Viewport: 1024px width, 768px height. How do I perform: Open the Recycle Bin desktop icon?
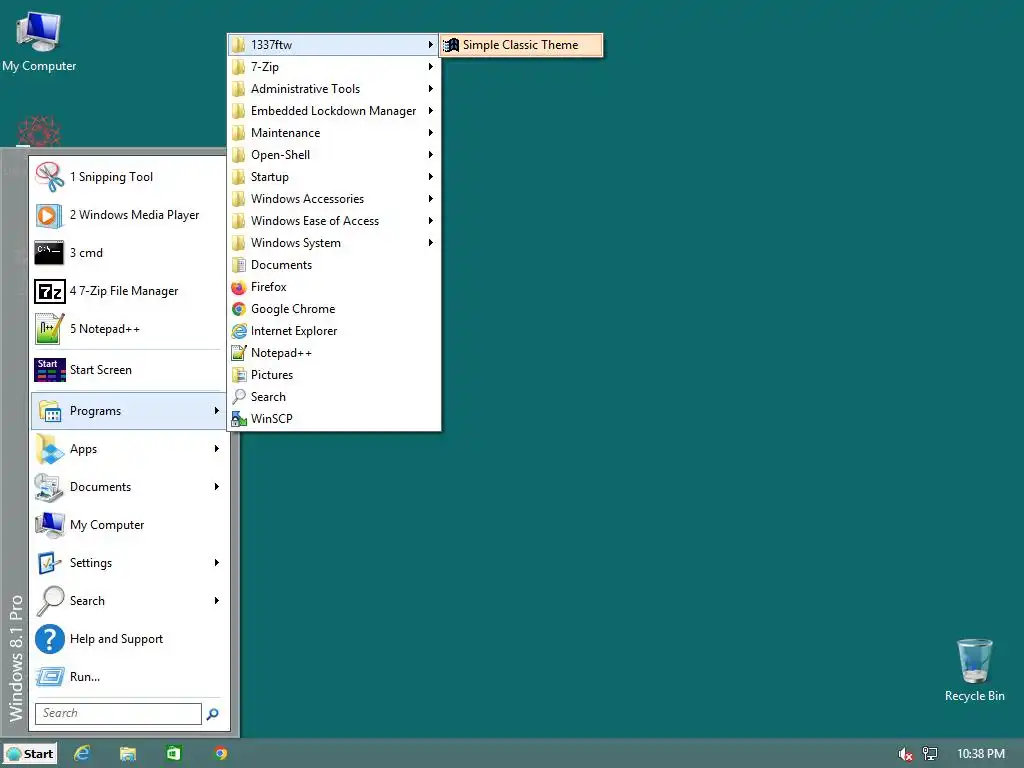tap(974, 661)
